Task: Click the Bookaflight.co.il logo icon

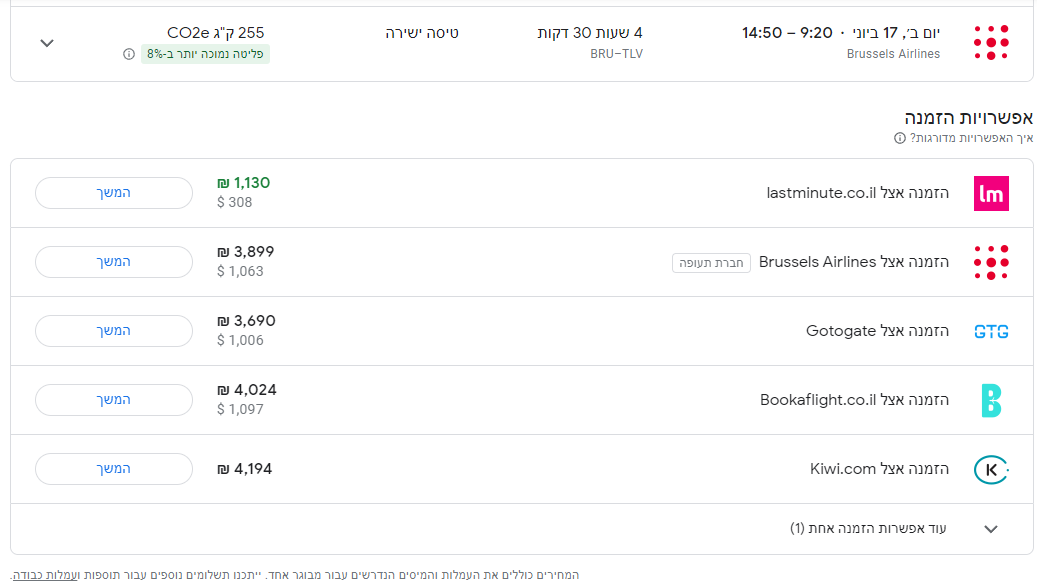Action: (990, 400)
